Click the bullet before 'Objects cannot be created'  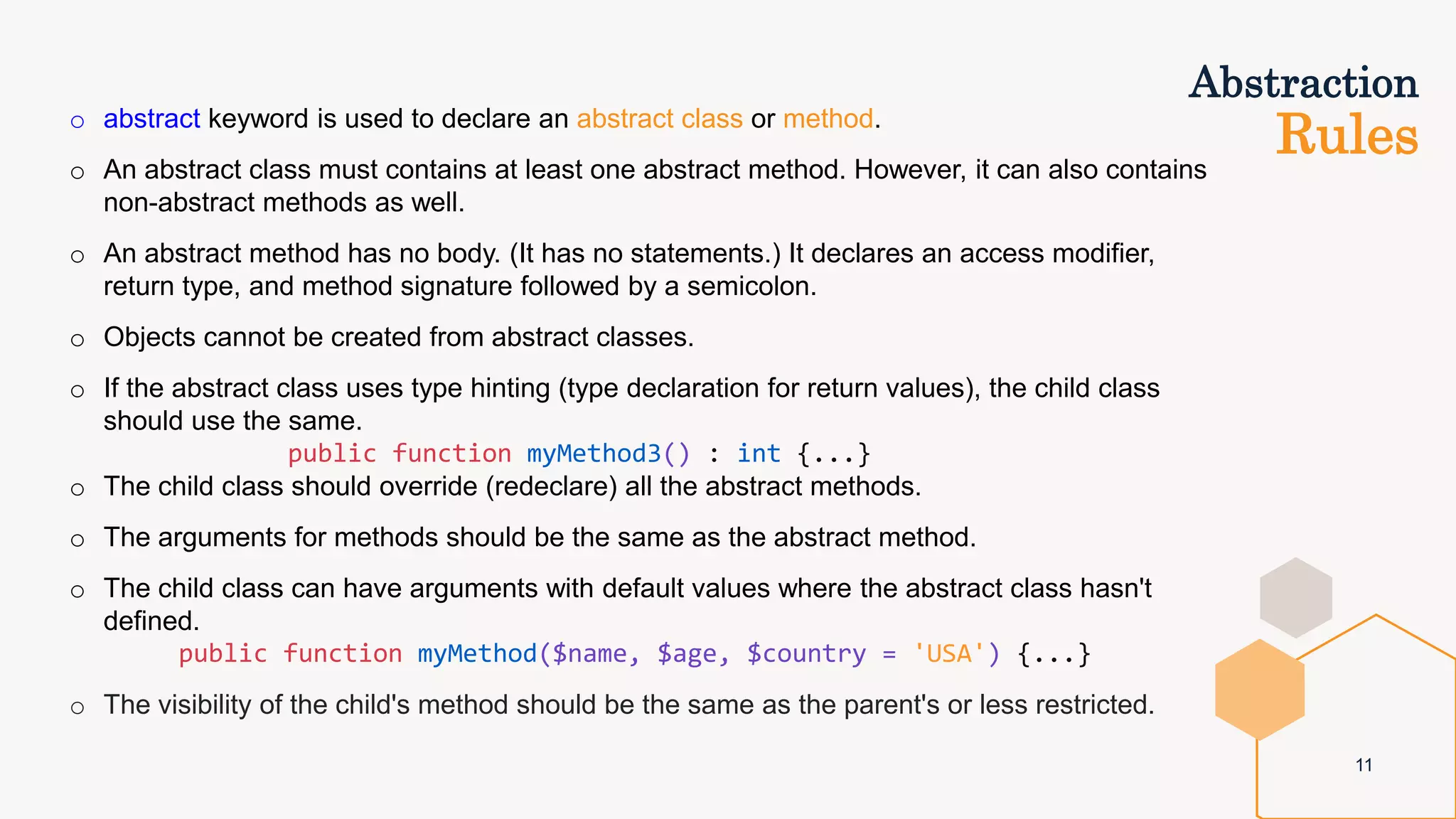[x=77, y=340]
